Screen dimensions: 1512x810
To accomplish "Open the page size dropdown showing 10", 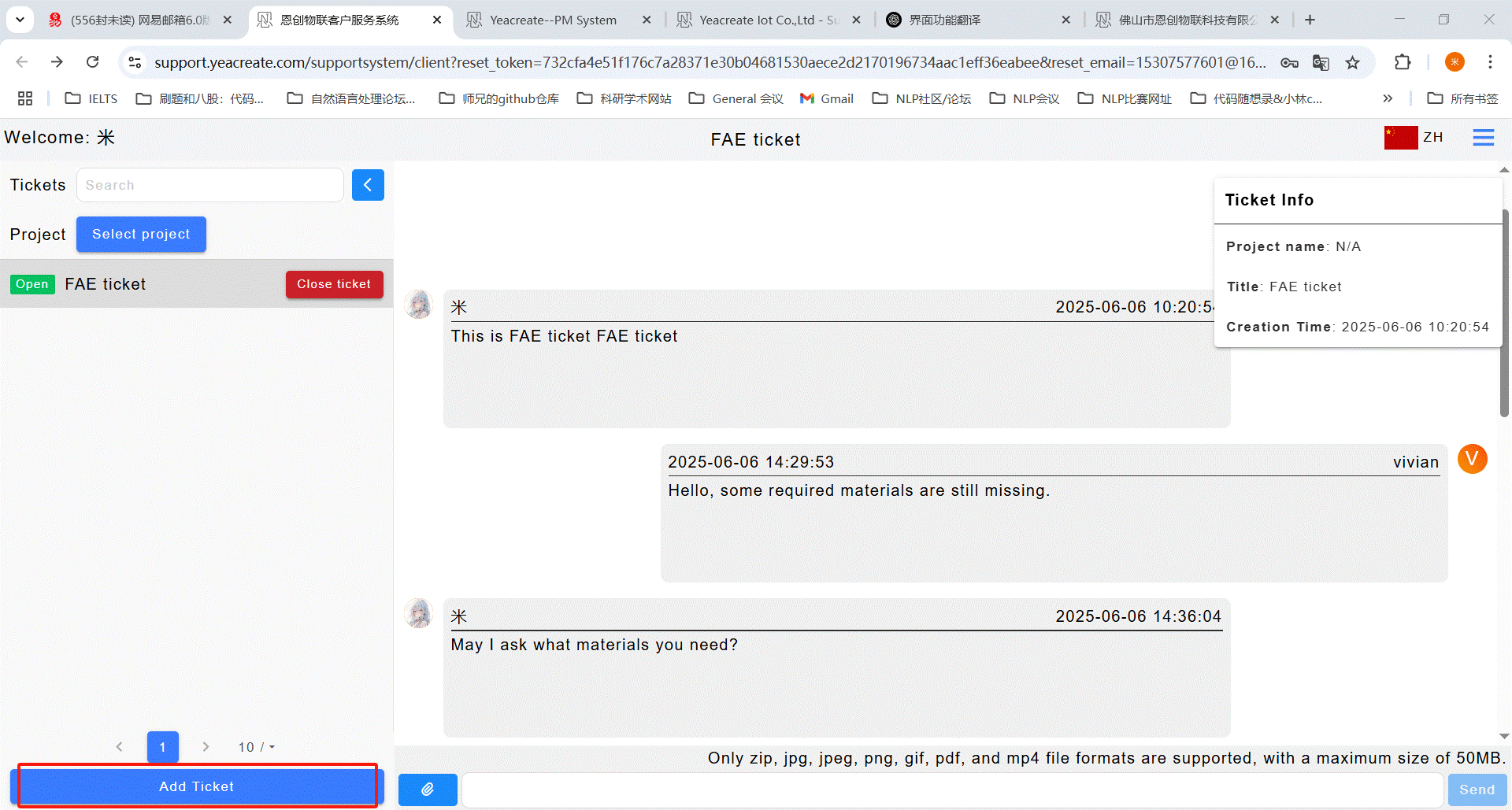I will coord(257,747).
